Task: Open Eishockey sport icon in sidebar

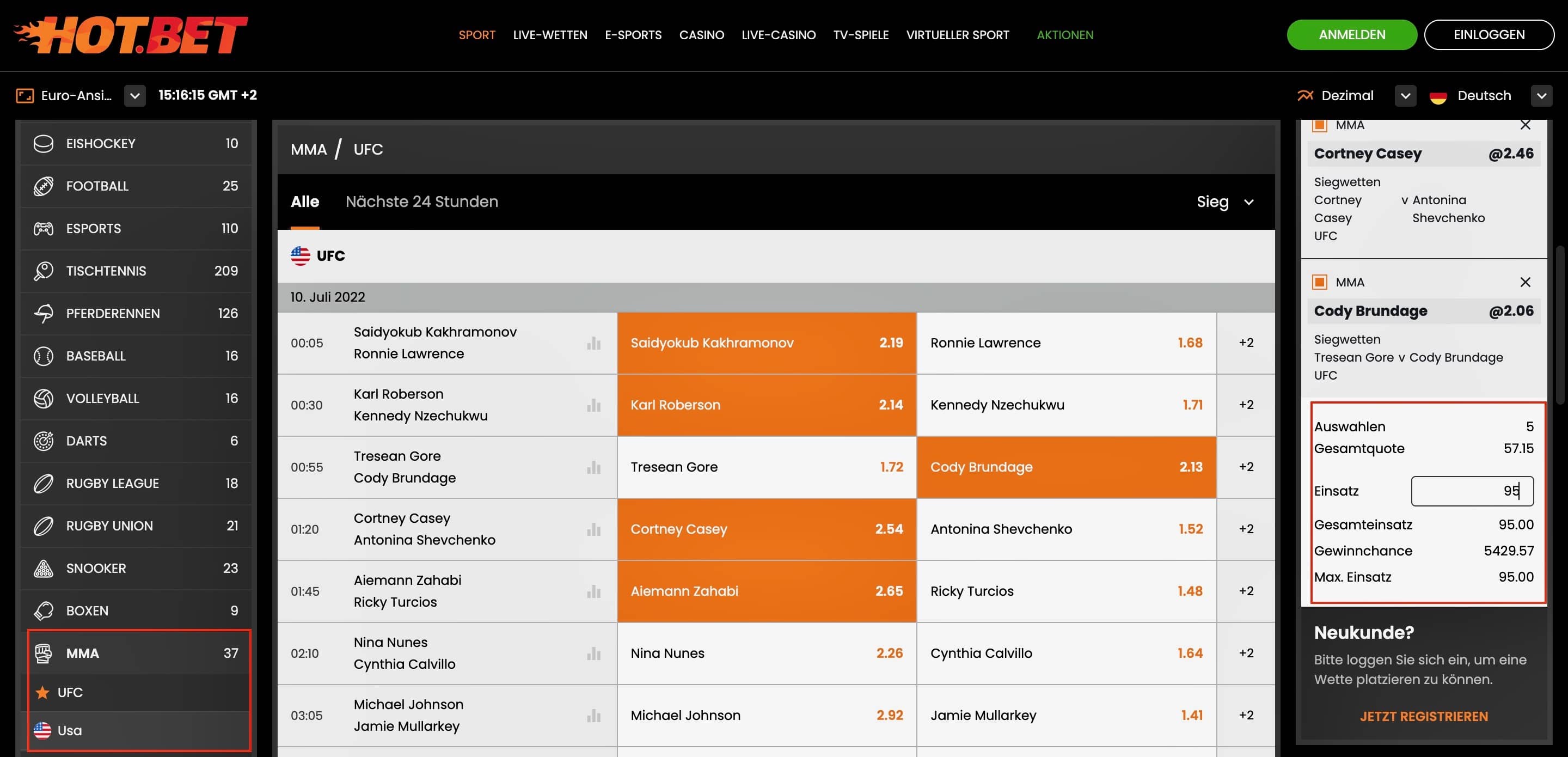Action: (x=43, y=144)
